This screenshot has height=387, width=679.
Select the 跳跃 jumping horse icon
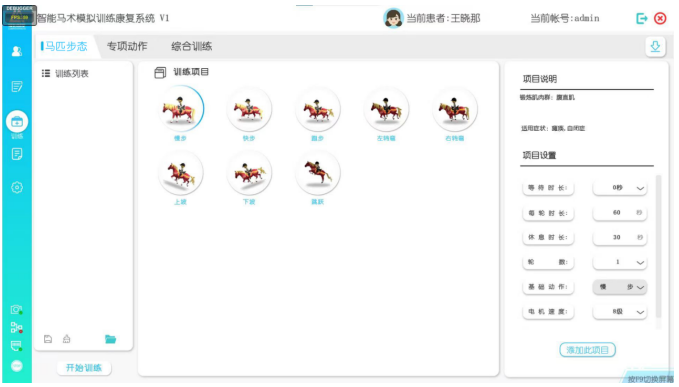[318, 173]
